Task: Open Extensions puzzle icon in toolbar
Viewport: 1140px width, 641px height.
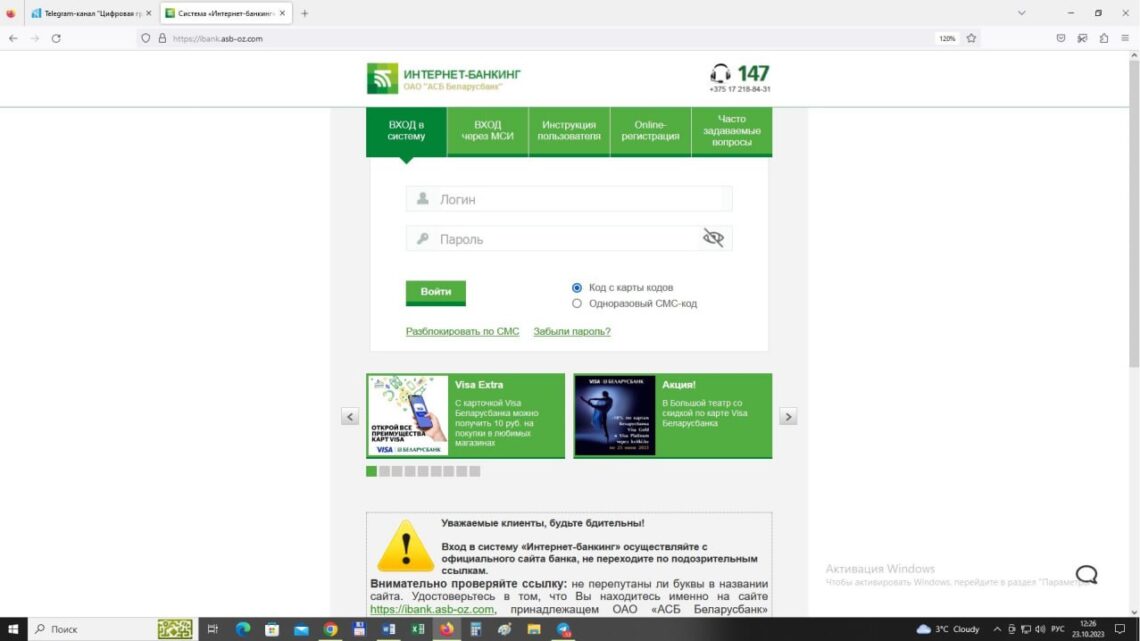Action: 1104,39
